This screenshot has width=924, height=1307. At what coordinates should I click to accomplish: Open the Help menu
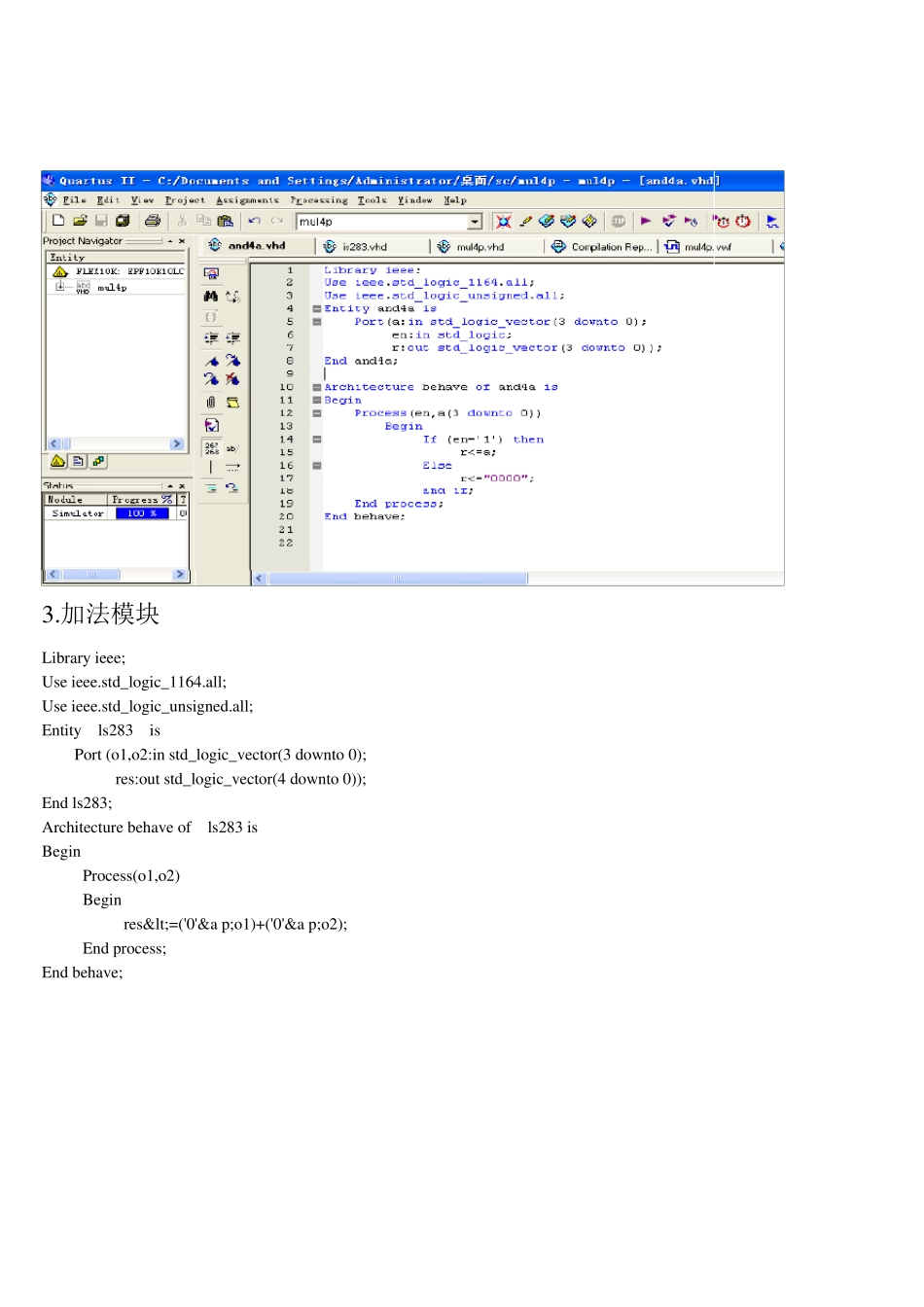coord(455,200)
